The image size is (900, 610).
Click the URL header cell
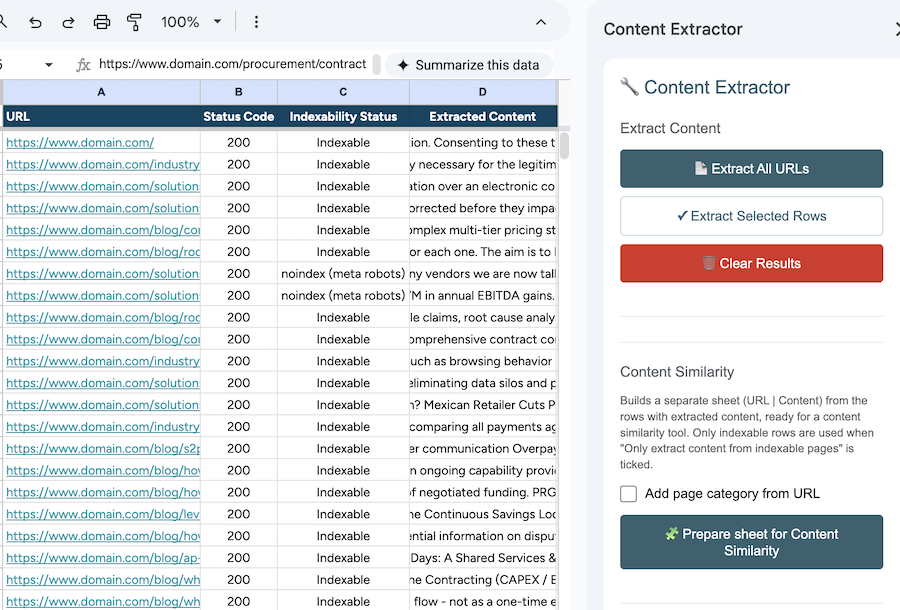tap(102, 116)
